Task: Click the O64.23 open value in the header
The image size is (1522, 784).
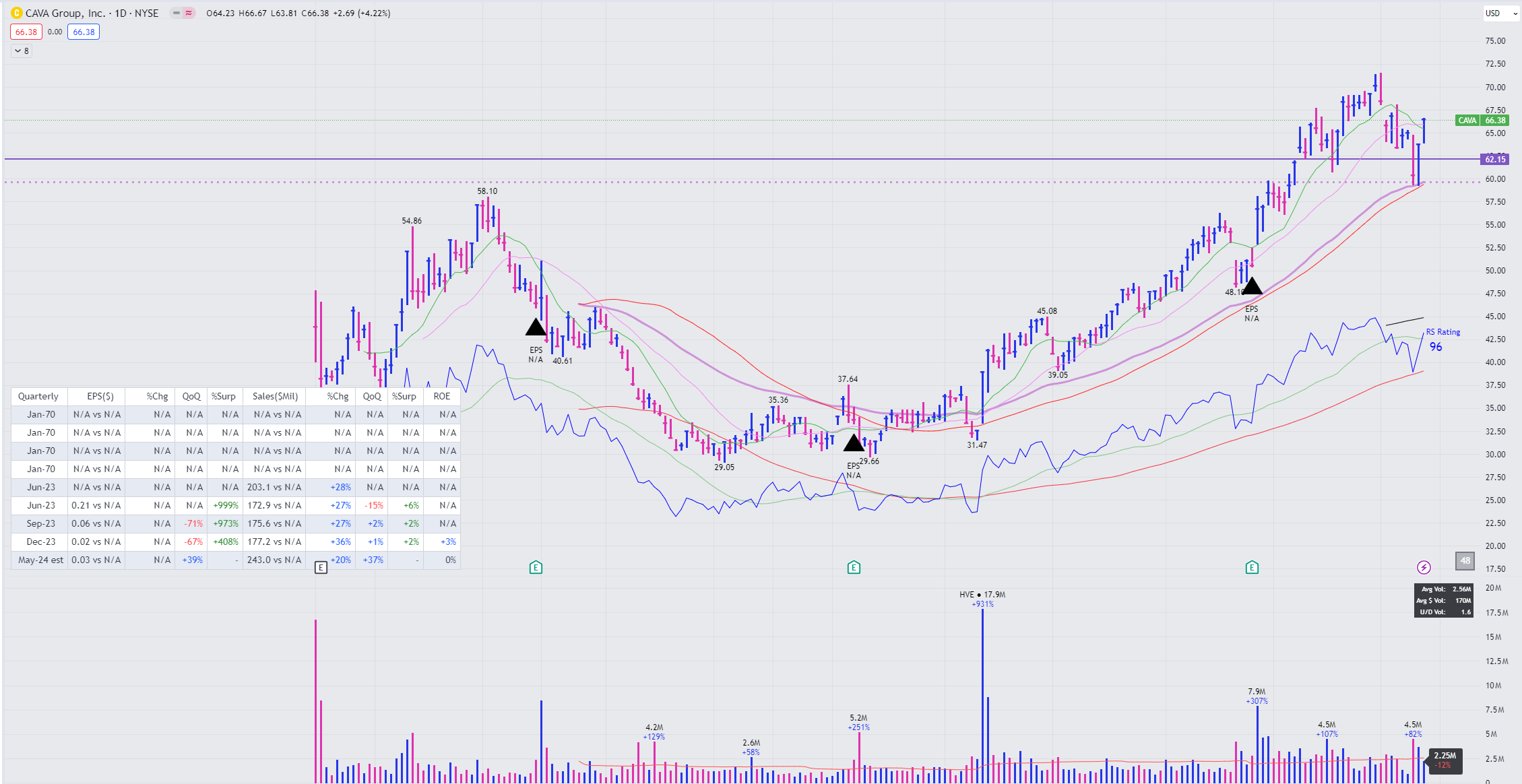Action: point(220,13)
